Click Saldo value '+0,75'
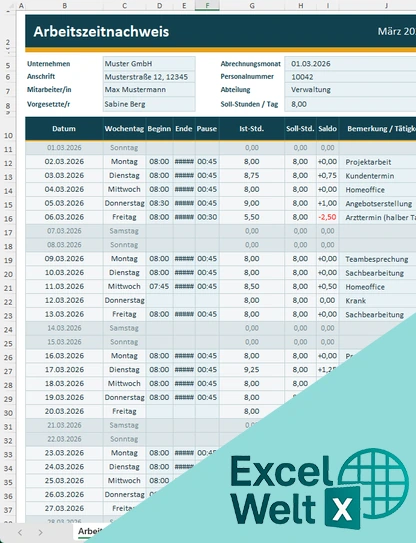Screen dimensions: 416x543 click(x=327, y=175)
